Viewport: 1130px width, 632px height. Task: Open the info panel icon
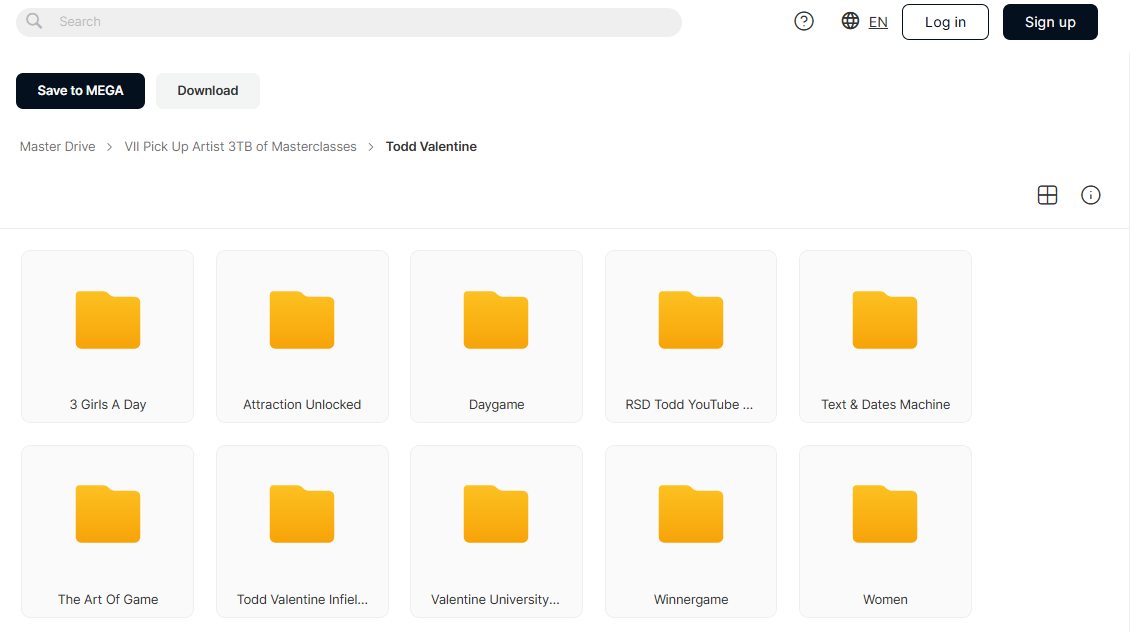tap(1090, 195)
